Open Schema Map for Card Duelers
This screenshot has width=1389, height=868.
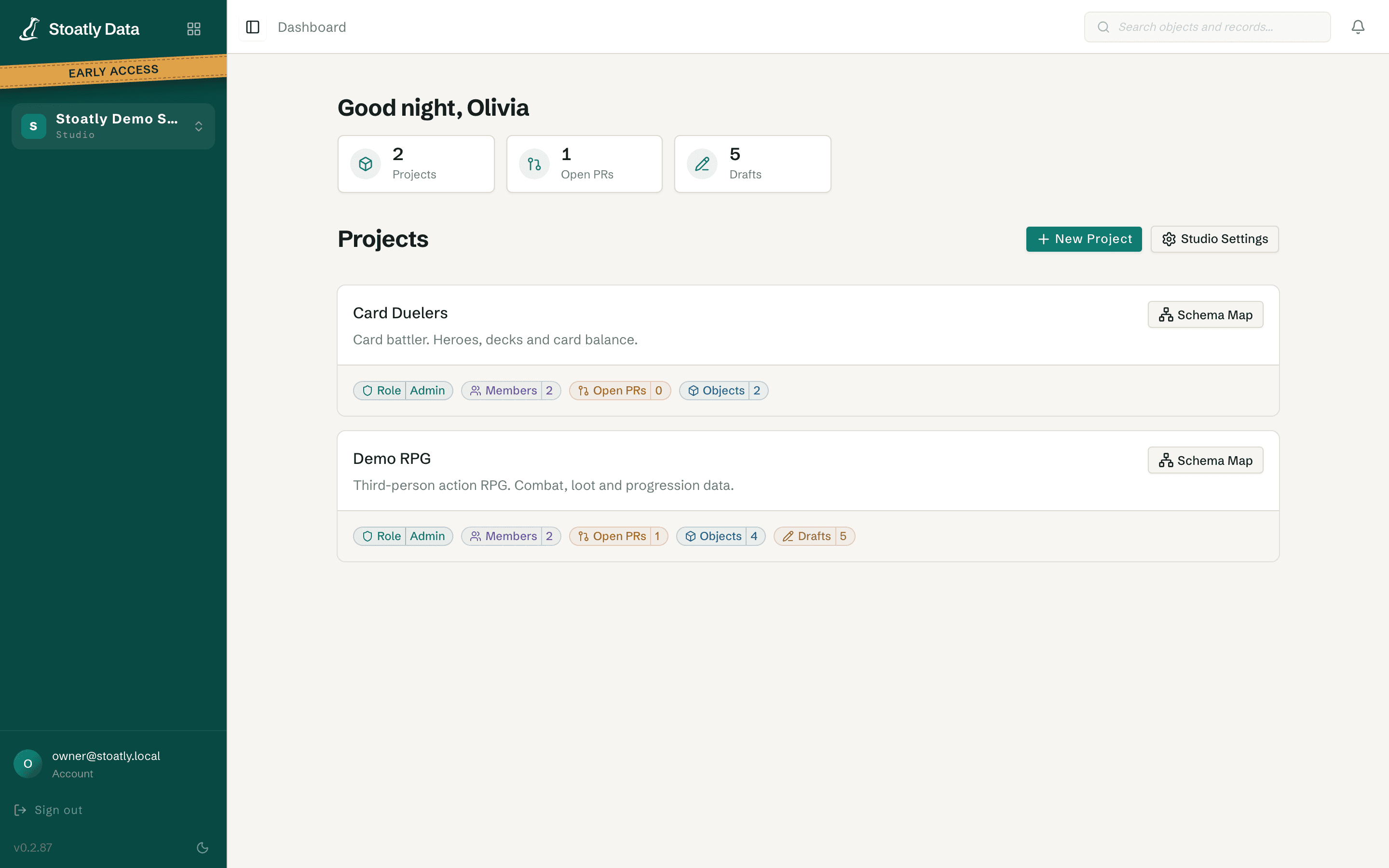pyautogui.click(x=1205, y=314)
